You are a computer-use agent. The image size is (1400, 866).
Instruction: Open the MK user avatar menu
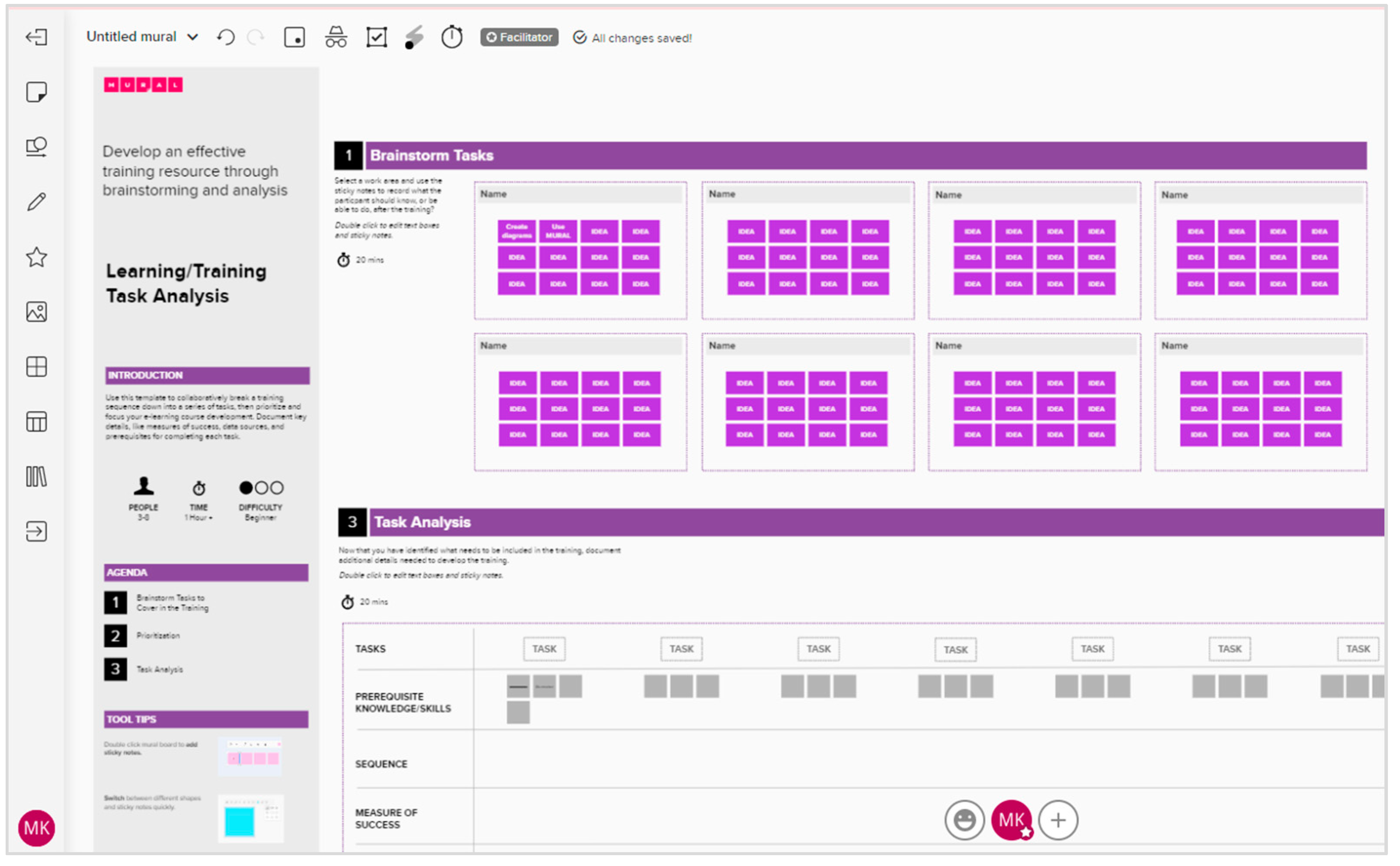(36, 828)
